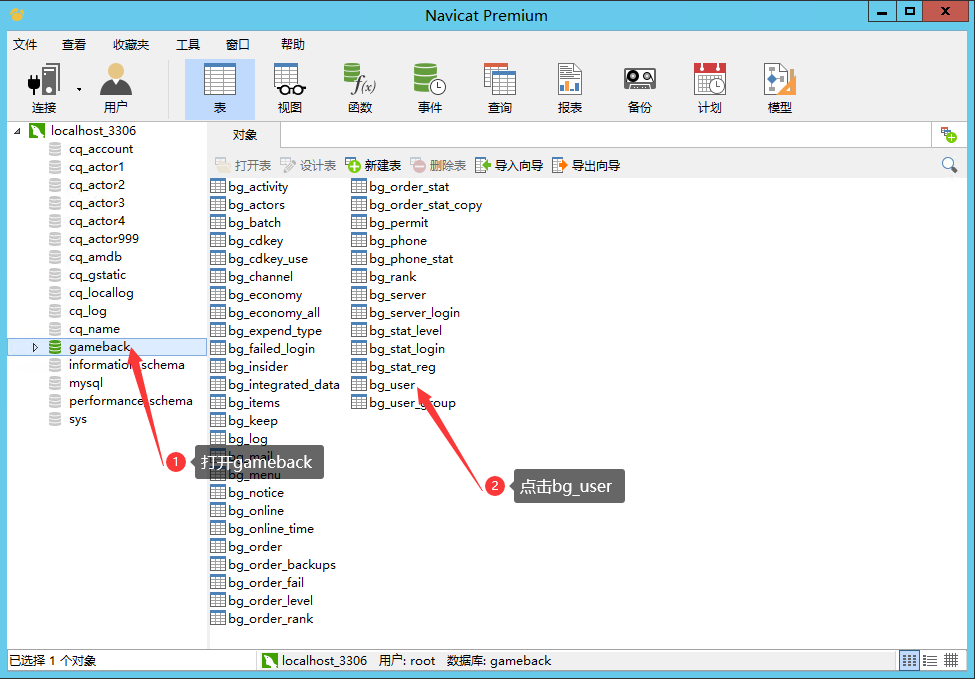
Task: Collapse the localhost_3306 connection tree
Action: [17, 131]
